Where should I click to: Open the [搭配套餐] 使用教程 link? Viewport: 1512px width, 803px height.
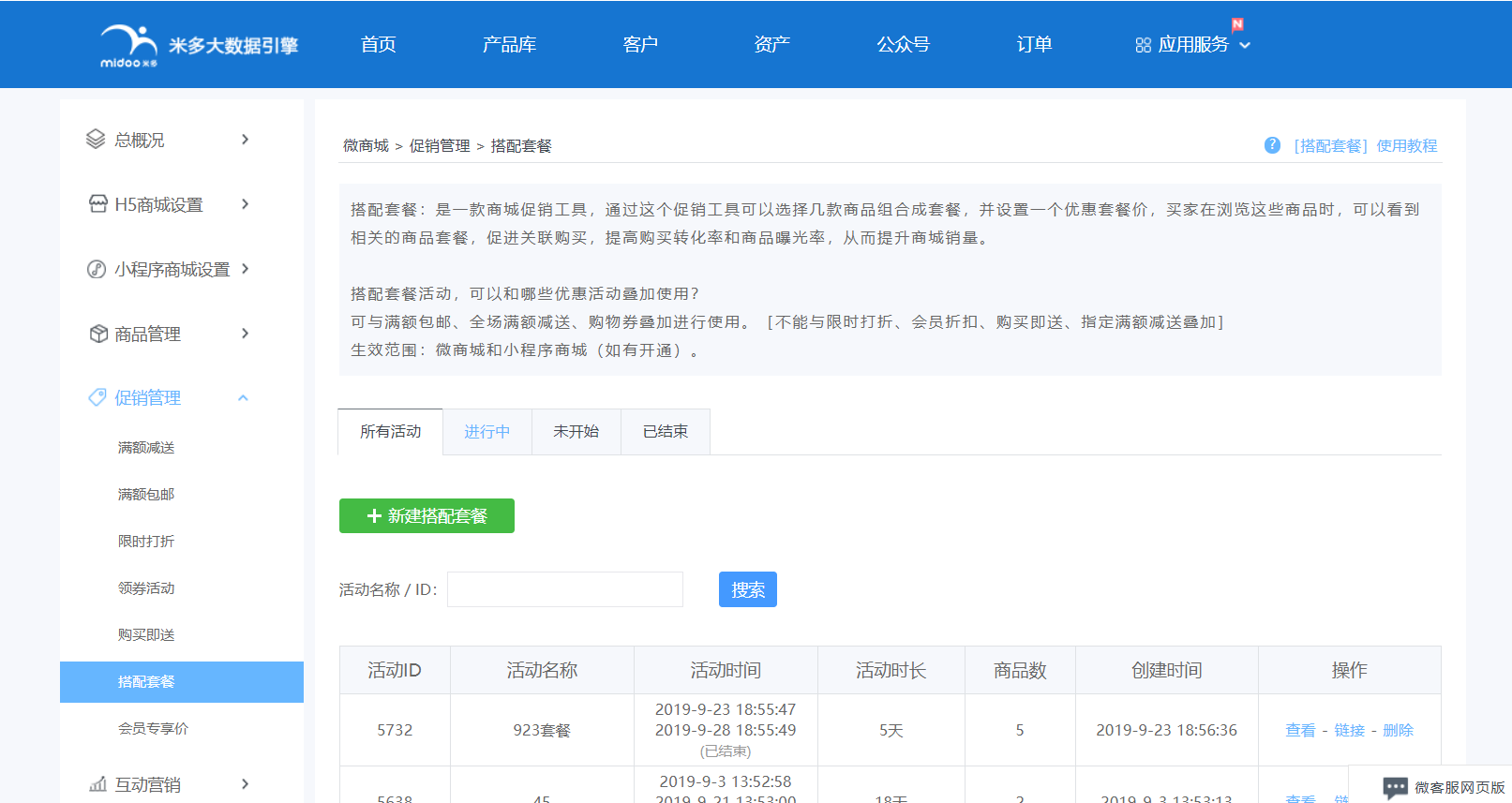point(1365,145)
